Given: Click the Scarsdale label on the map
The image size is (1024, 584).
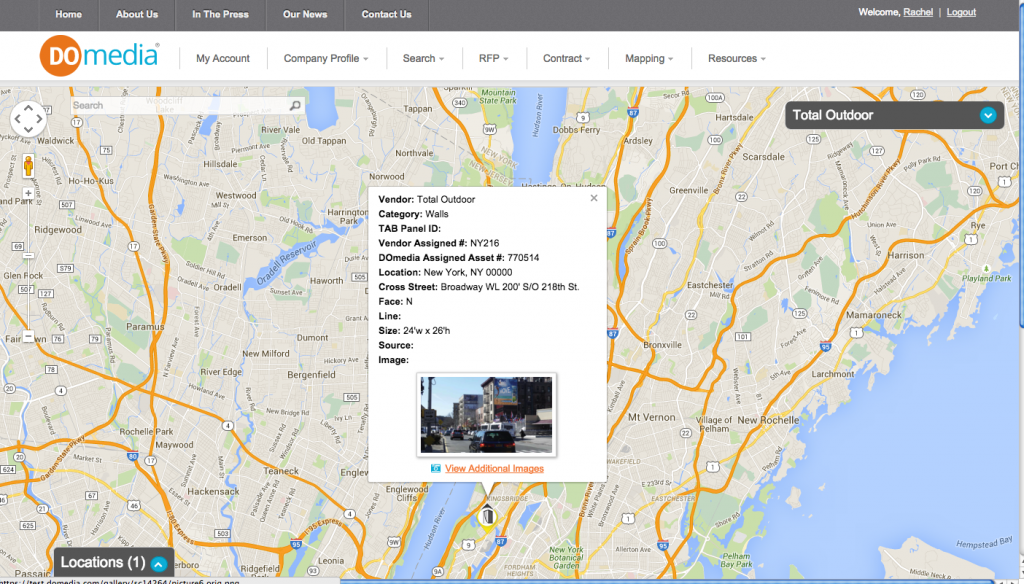Looking at the screenshot, I should [x=763, y=157].
